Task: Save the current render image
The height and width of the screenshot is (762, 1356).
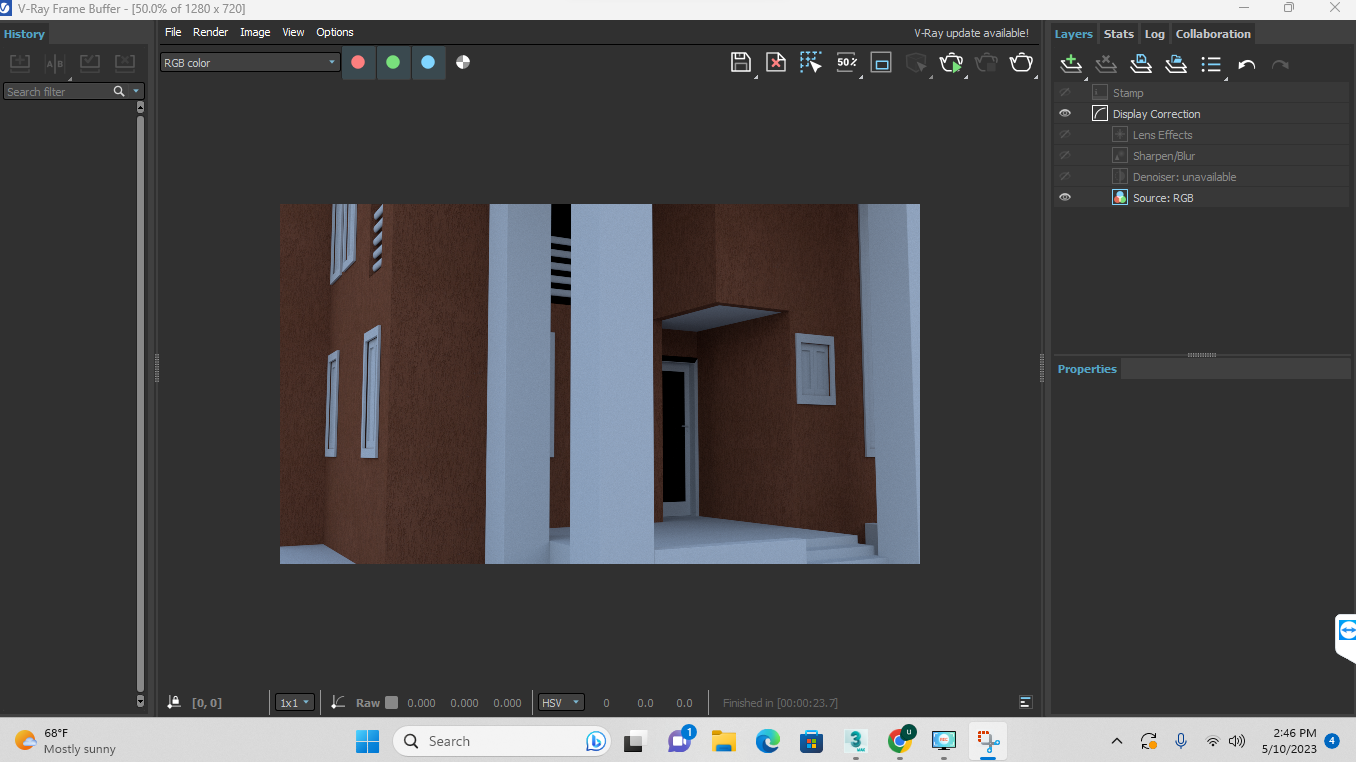Action: 741,62
